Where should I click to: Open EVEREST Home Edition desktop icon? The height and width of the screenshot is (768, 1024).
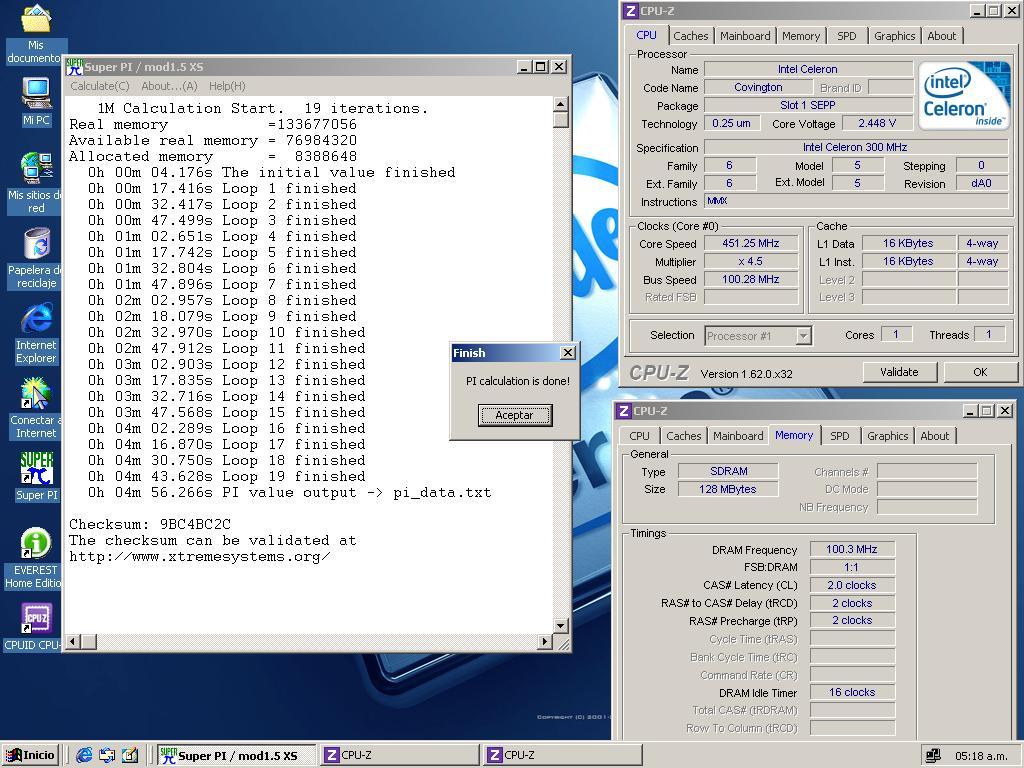pyautogui.click(x=35, y=558)
